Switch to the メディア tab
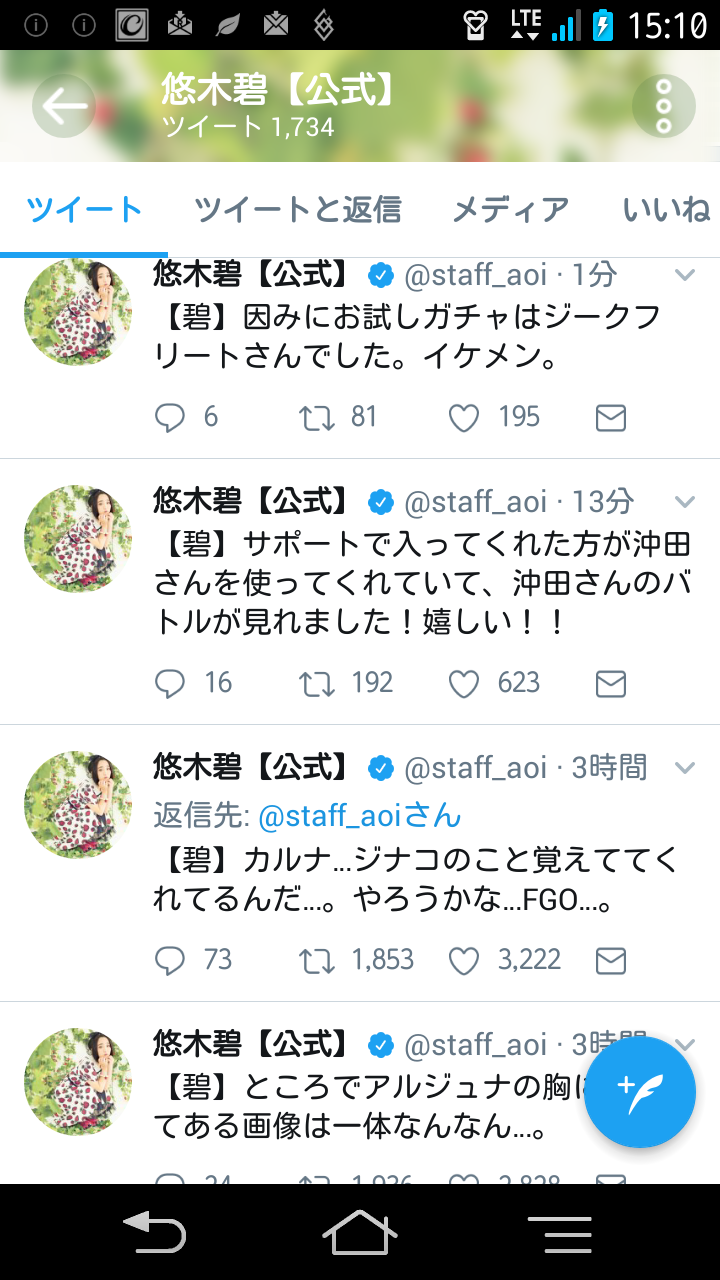 [510, 210]
